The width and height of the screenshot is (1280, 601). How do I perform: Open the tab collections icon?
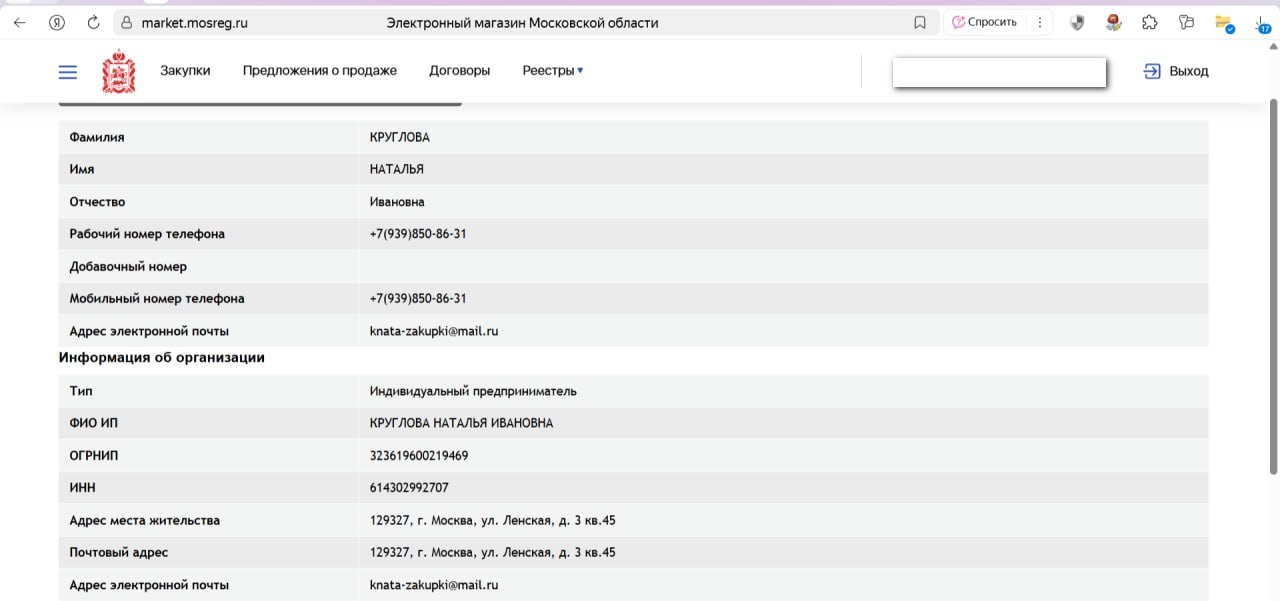click(x=1186, y=22)
